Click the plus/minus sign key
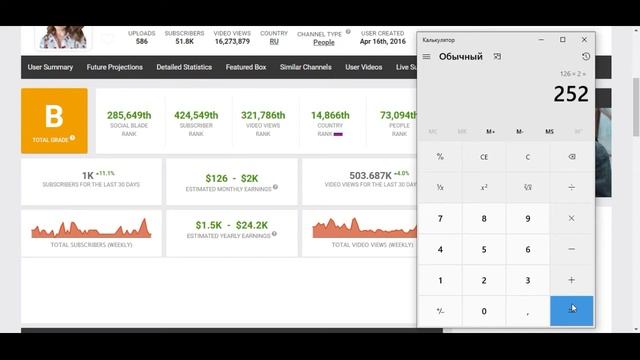The width and height of the screenshot is (640, 360). [x=440, y=311]
